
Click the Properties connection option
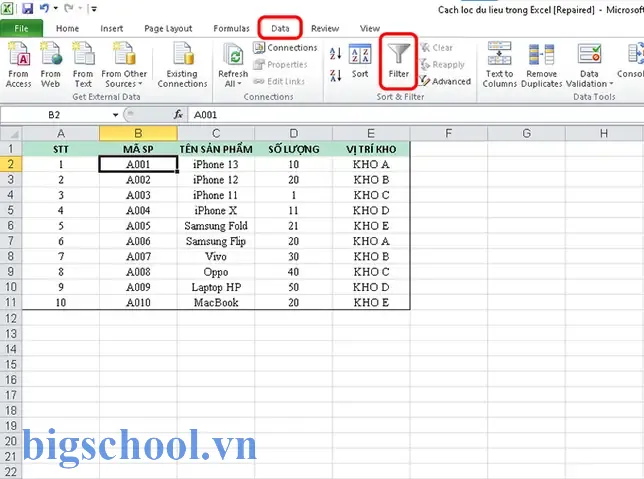point(281,64)
